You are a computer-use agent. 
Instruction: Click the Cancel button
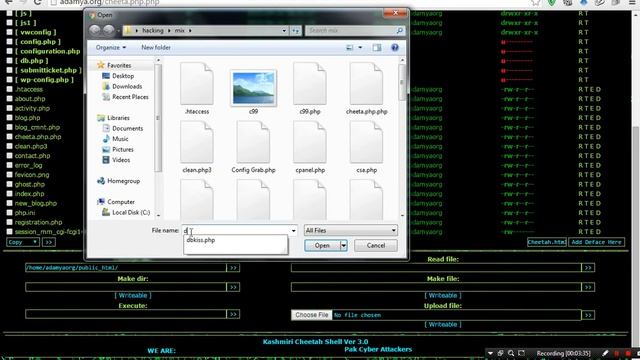[376, 246]
